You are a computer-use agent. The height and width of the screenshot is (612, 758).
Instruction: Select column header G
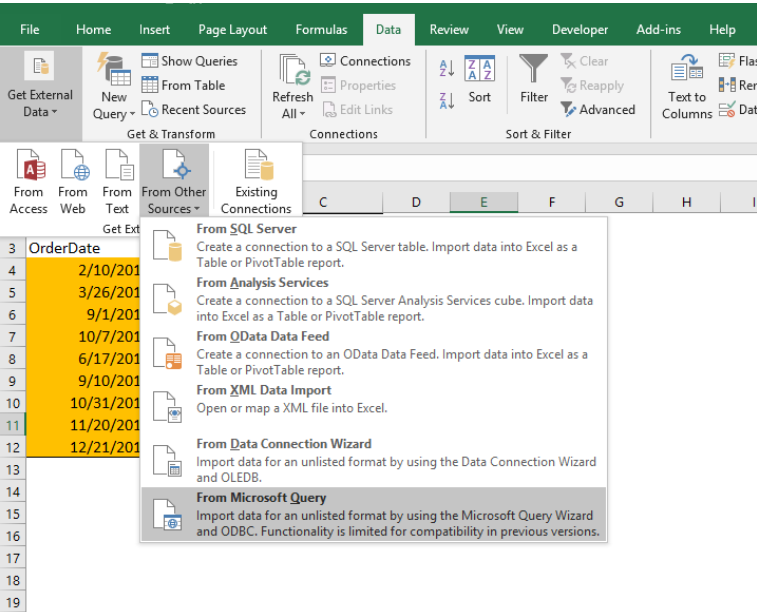[619, 202]
